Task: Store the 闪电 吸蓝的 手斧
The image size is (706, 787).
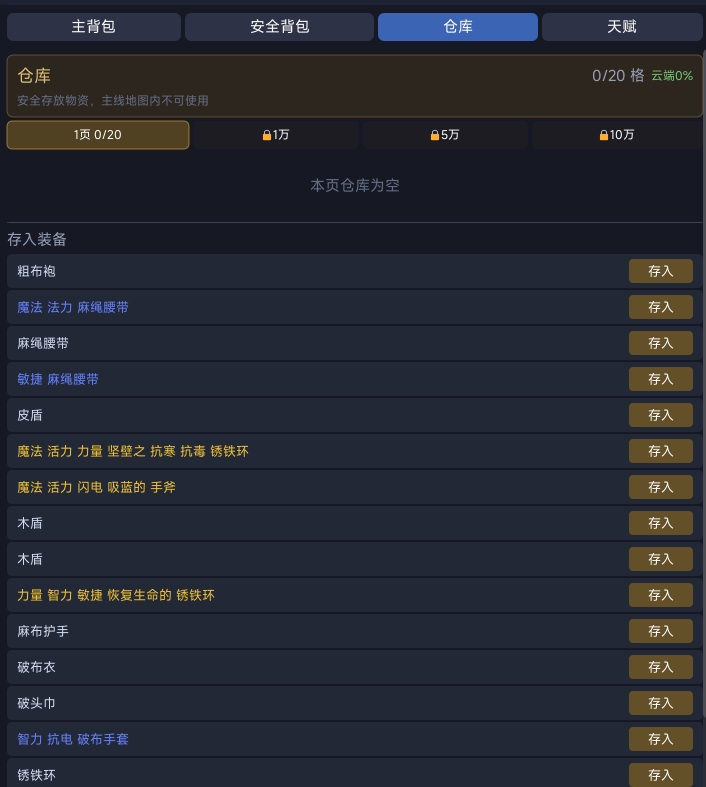Action: (x=660, y=487)
